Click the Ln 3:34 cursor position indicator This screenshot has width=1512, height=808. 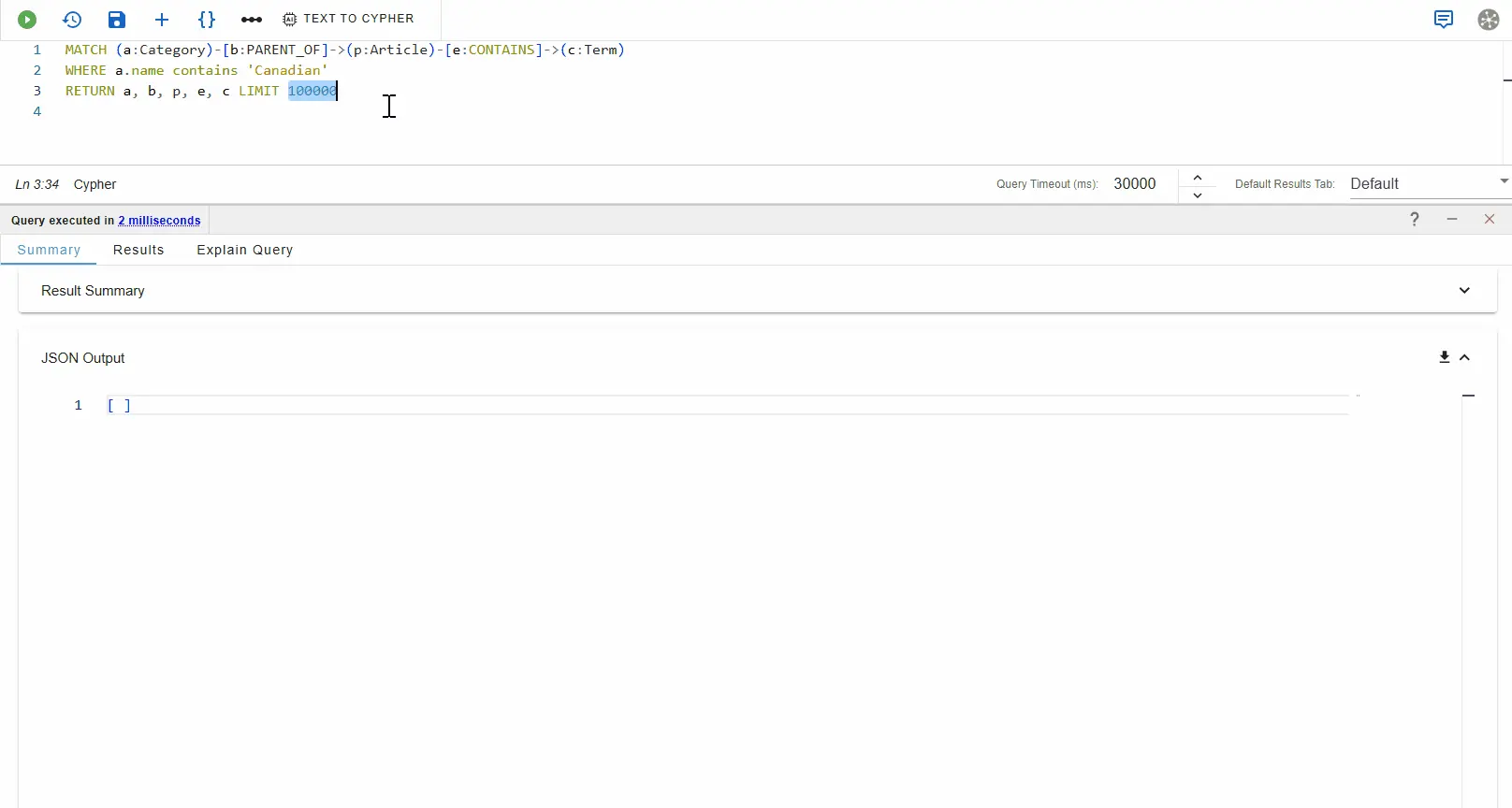(37, 184)
